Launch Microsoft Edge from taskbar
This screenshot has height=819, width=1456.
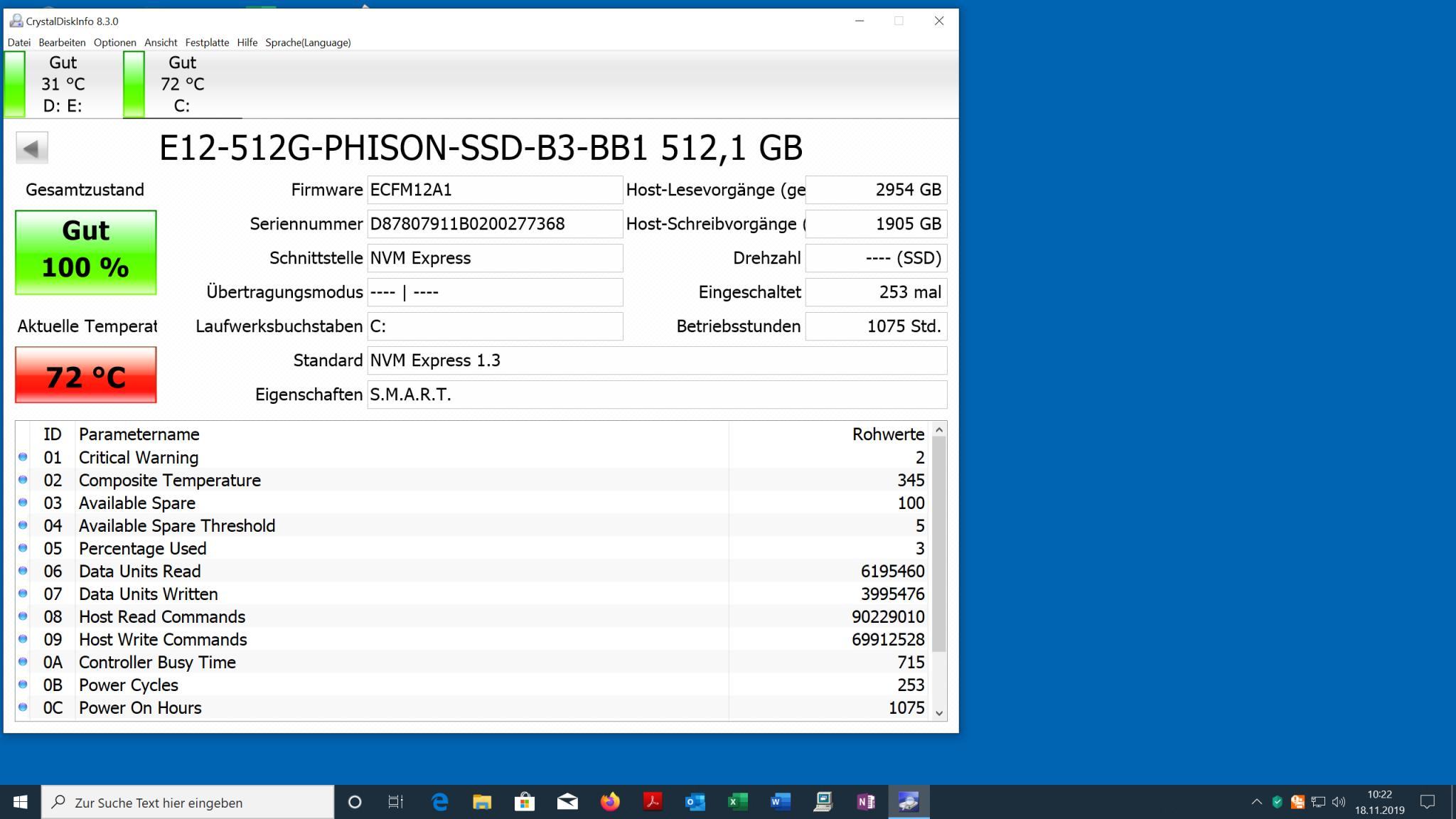(x=440, y=802)
